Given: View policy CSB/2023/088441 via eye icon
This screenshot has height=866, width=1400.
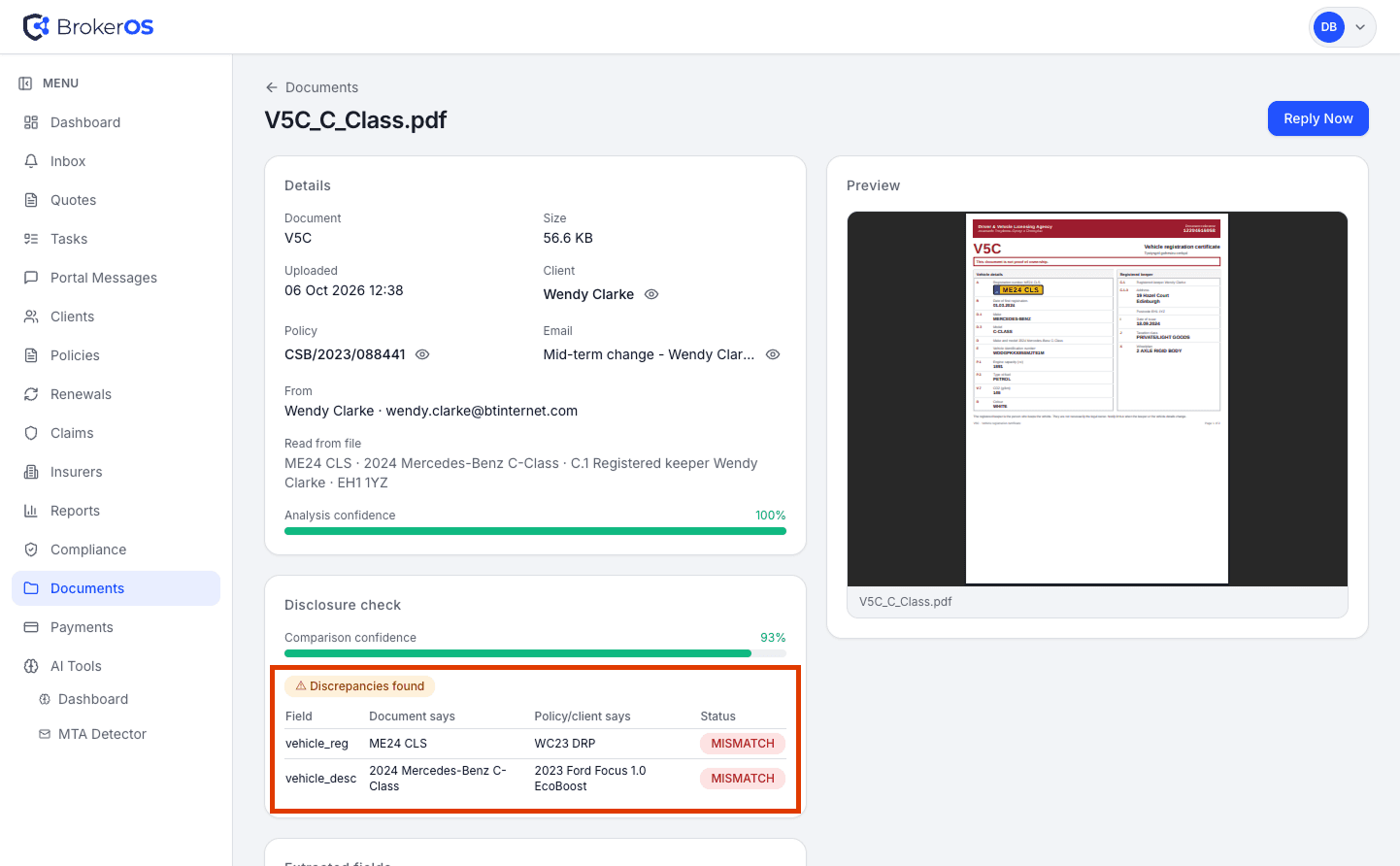Looking at the screenshot, I should click(x=422, y=354).
